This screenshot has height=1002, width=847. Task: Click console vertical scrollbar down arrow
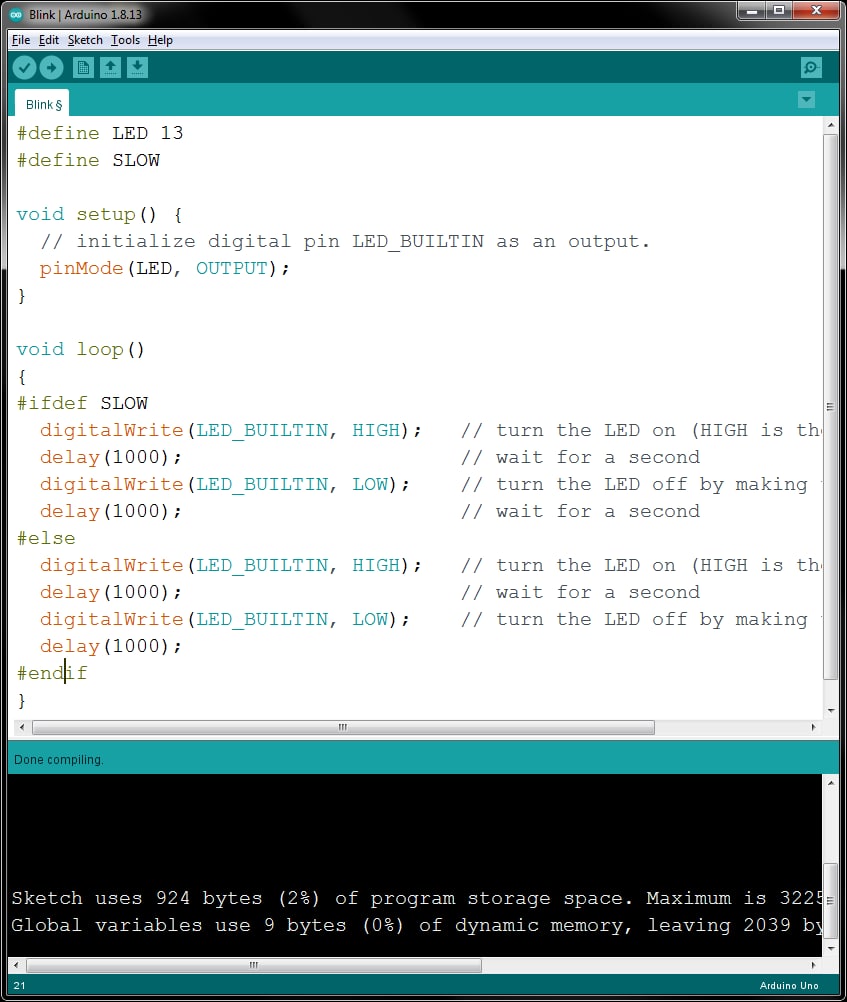point(830,949)
